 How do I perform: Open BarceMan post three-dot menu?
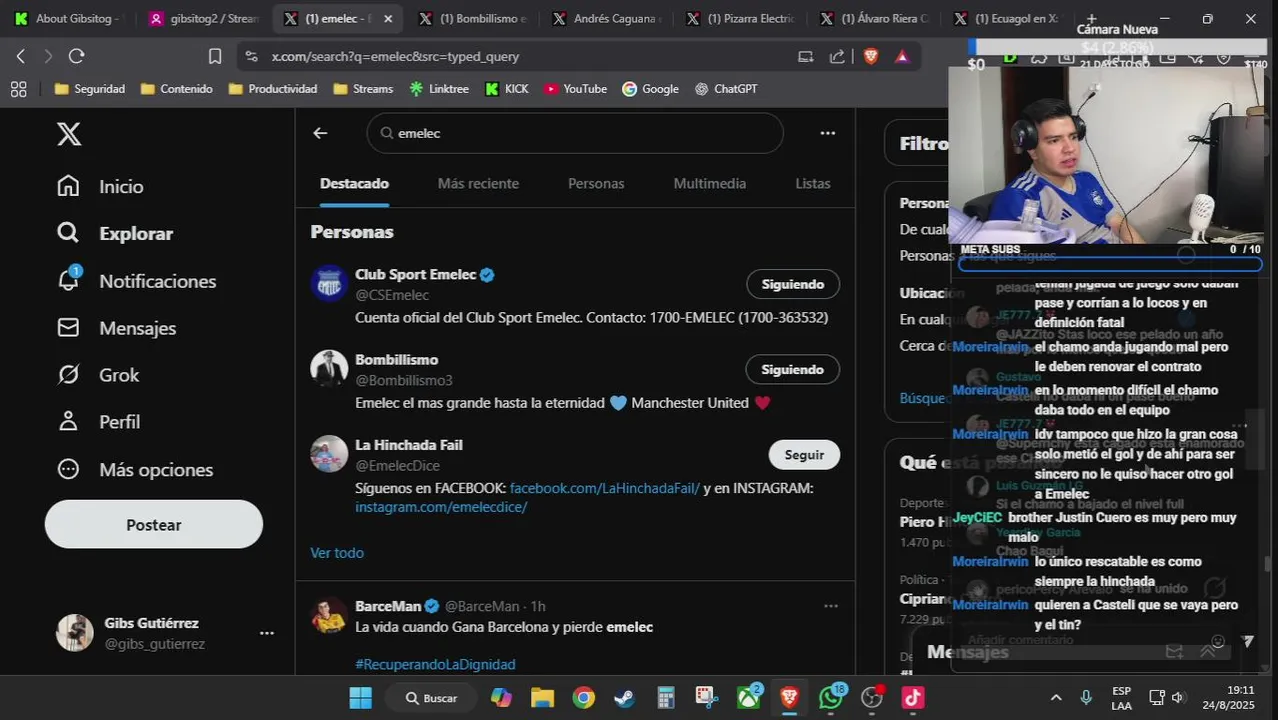click(x=830, y=606)
